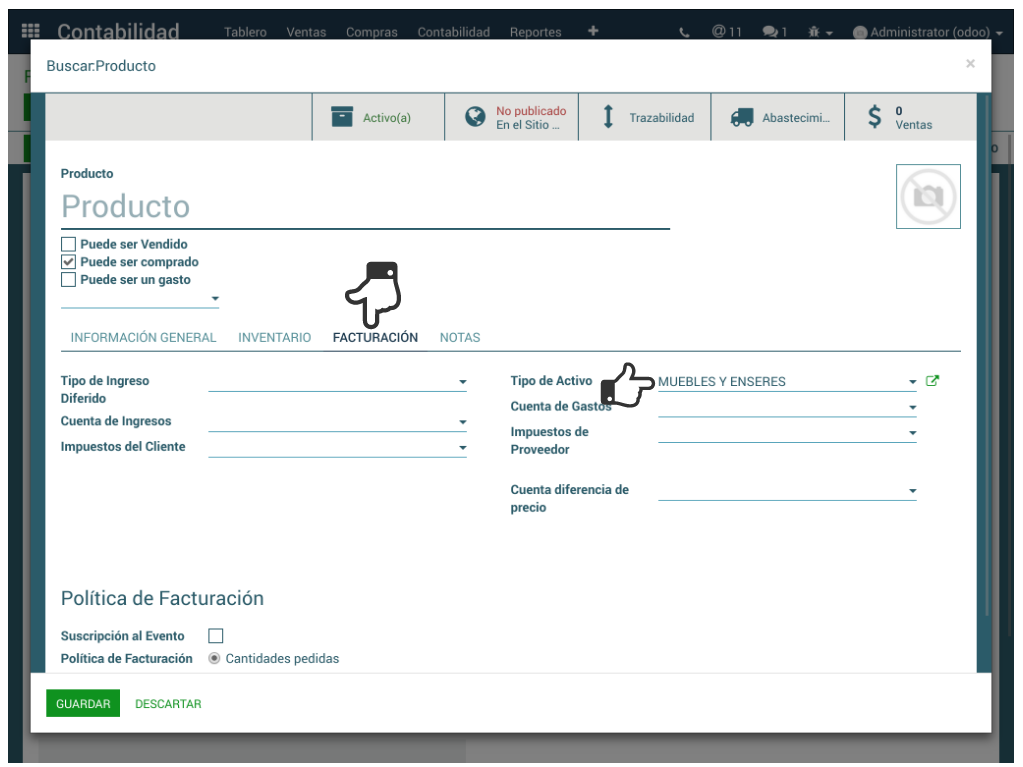This screenshot has width=1023, height=767.
Task: Open Trazabilidad via the up-down arrow icon
Action: (608, 117)
